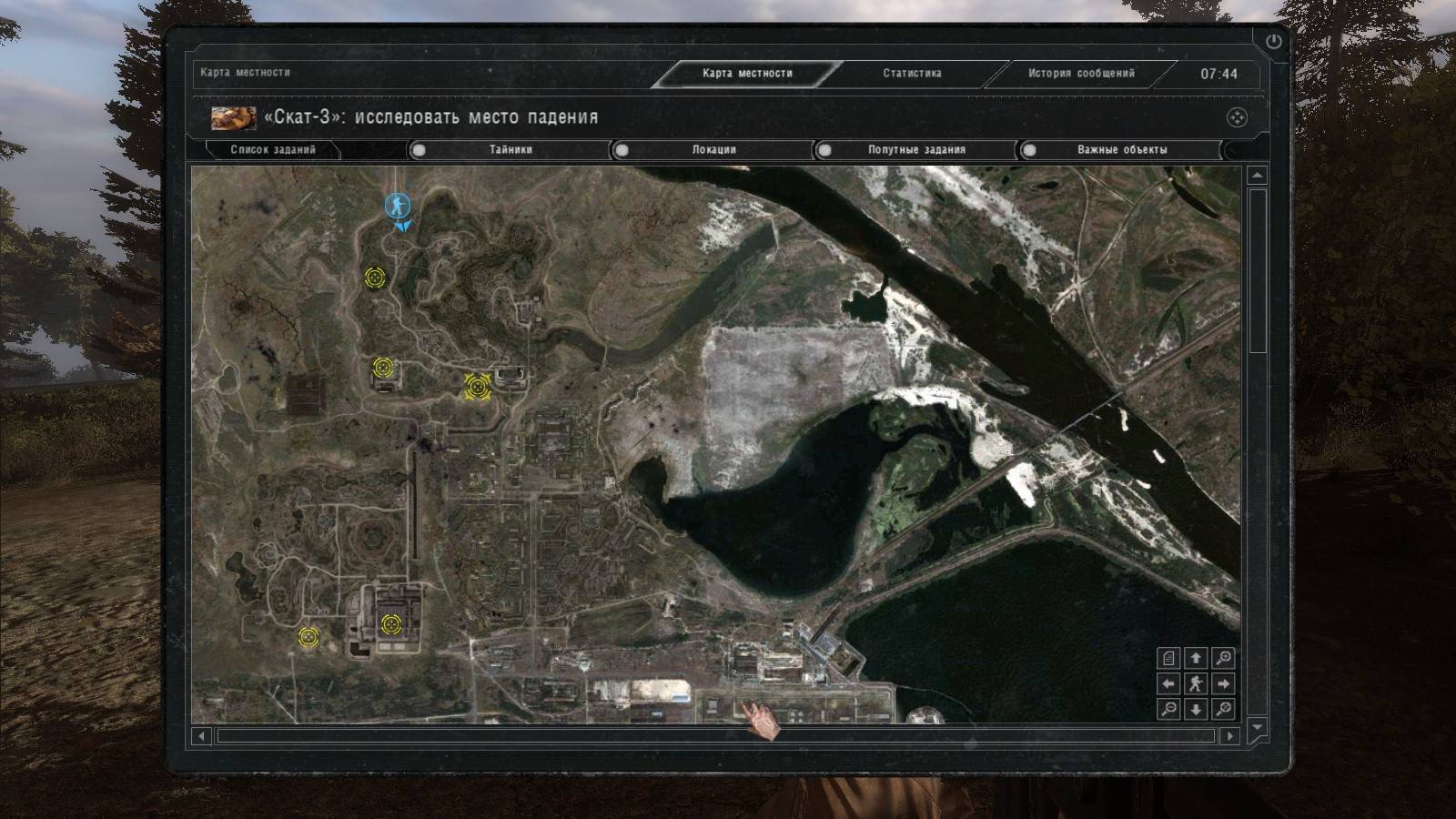Click the Скат-3 task thumbnail image
This screenshot has width=1456, height=819.
point(234,118)
